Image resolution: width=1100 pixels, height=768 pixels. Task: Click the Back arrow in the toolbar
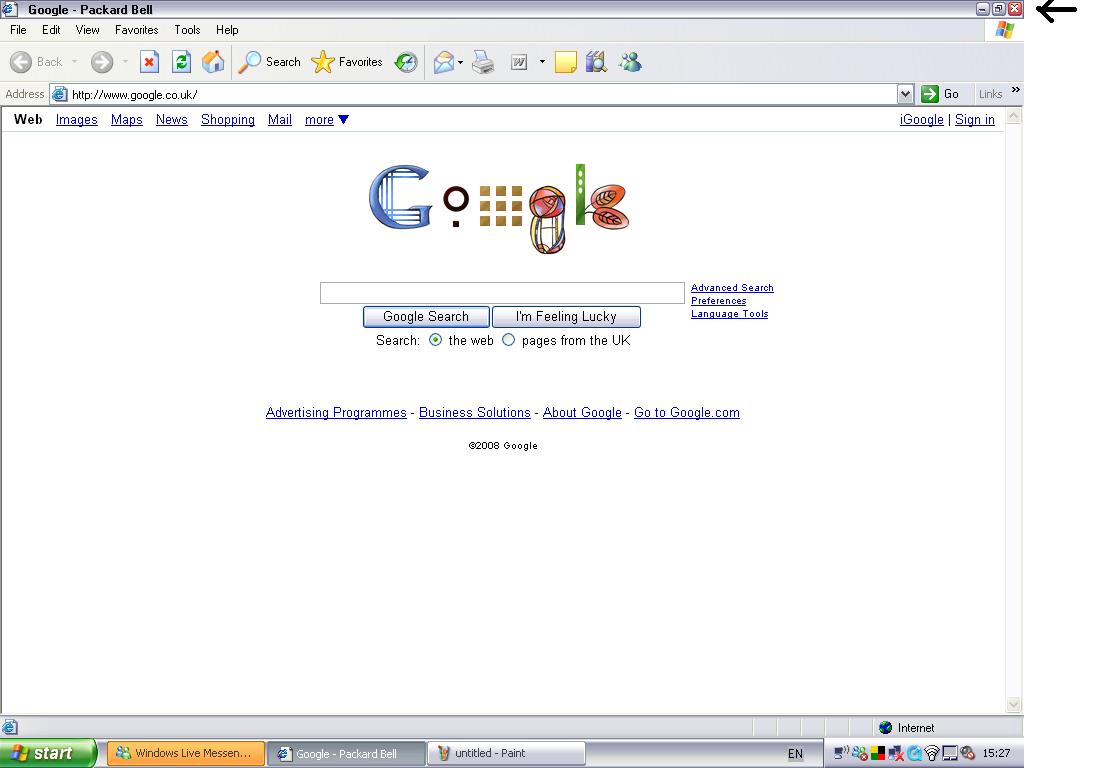tap(21, 62)
